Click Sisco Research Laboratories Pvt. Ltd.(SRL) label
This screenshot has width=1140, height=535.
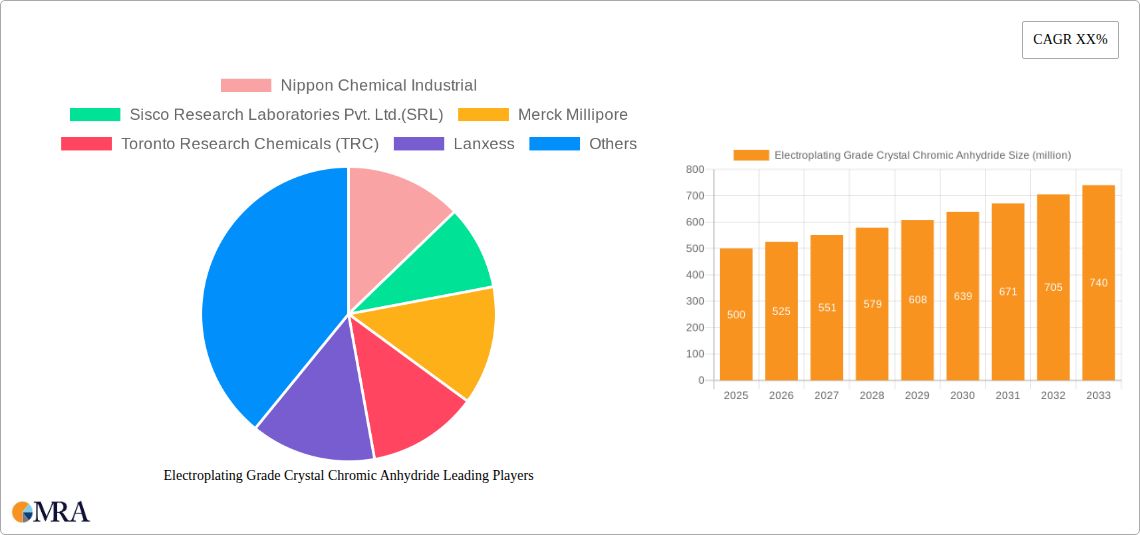(x=286, y=115)
